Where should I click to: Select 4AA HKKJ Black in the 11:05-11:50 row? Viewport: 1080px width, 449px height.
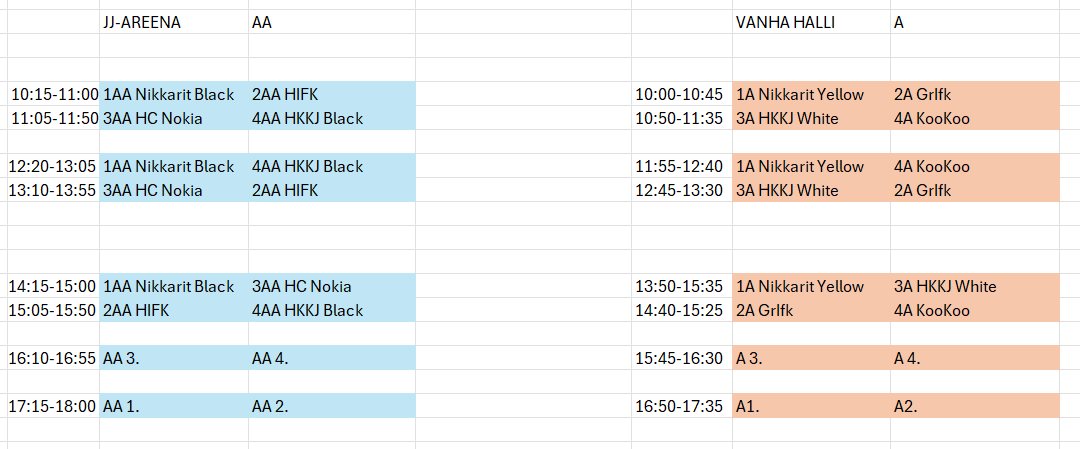pos(308,119)
